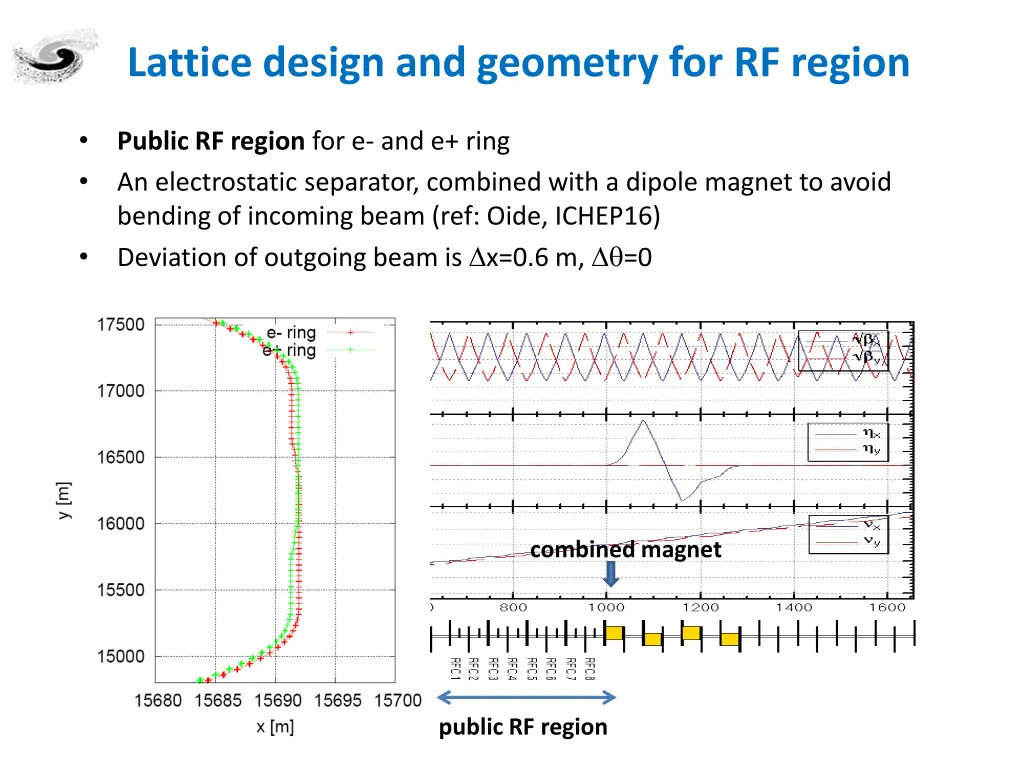
Task: Click the 'y [m]' axis title
Action: tap(63, 500)
